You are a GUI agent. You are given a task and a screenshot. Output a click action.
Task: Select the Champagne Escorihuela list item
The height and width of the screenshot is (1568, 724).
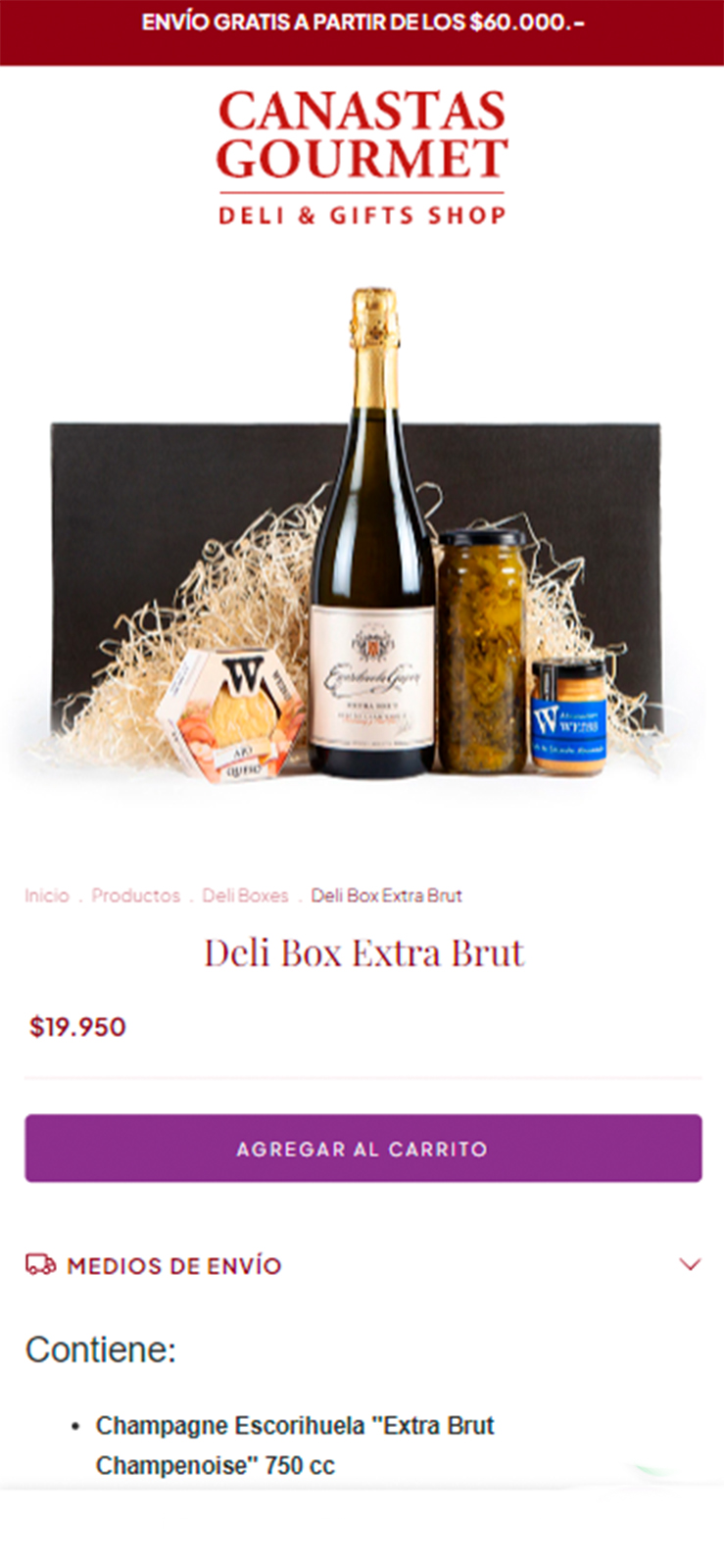click(x=294, y=1445)
